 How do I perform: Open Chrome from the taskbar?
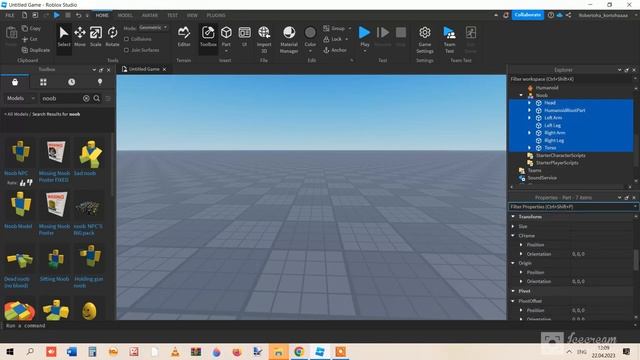pyautogui.click(x=299, y=351)
